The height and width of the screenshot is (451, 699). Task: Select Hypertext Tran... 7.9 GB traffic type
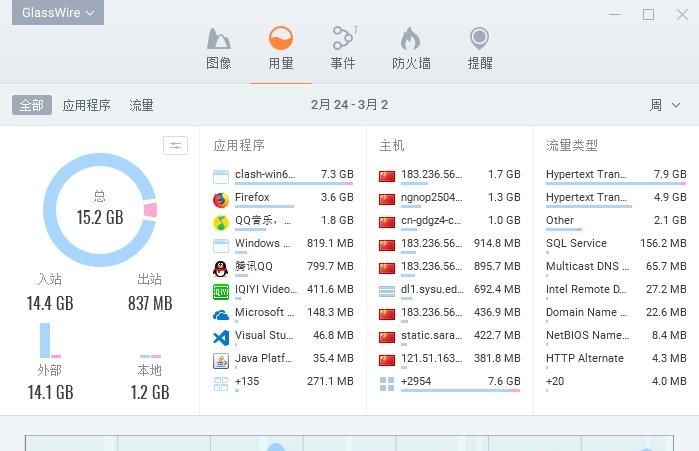(616, 176)
